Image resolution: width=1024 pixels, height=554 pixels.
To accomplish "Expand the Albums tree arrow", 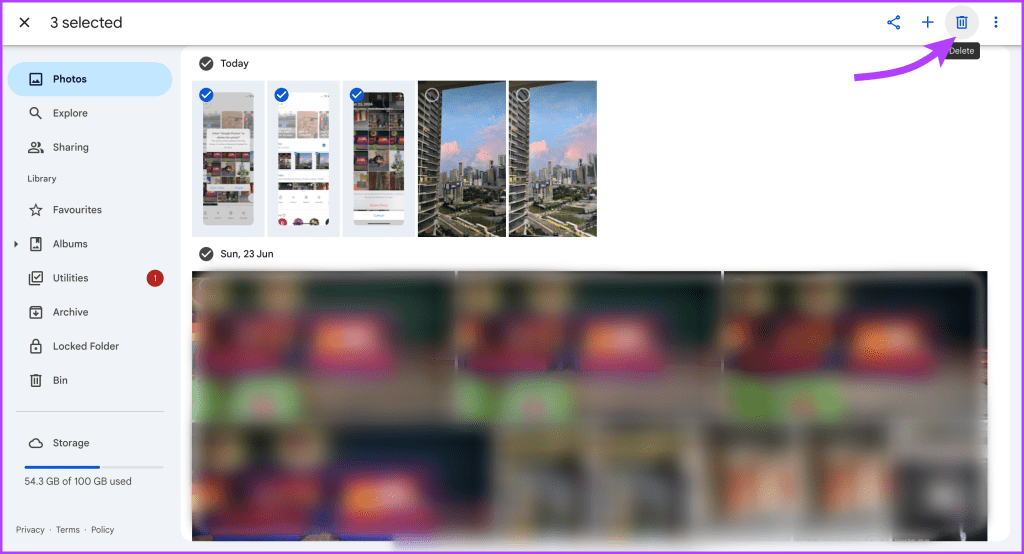I will [x=16, y=244].
